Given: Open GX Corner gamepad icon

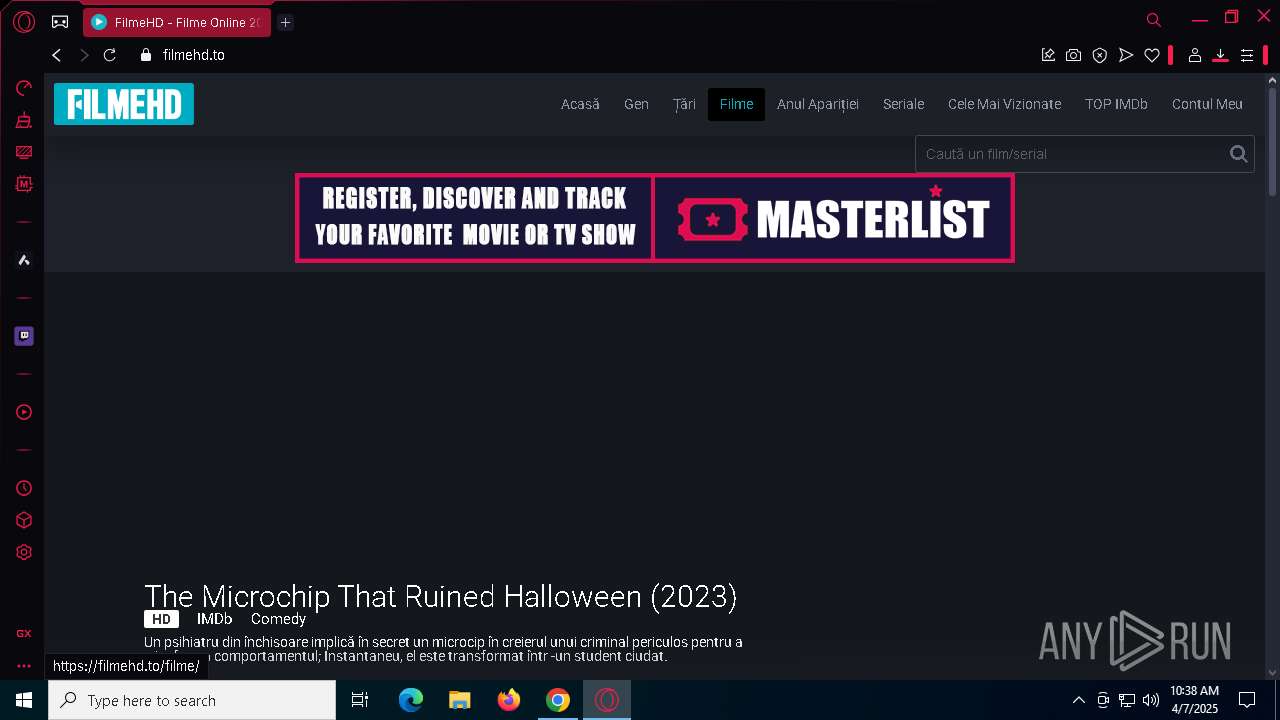Looking at the screenshot, I should [60, 22].
